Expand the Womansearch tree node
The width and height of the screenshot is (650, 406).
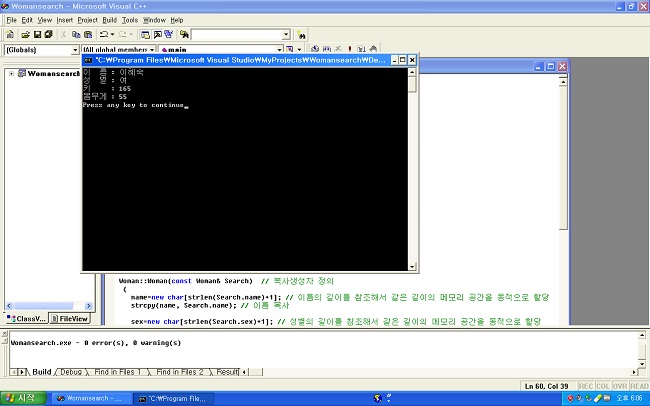click(x=11, y=73)
